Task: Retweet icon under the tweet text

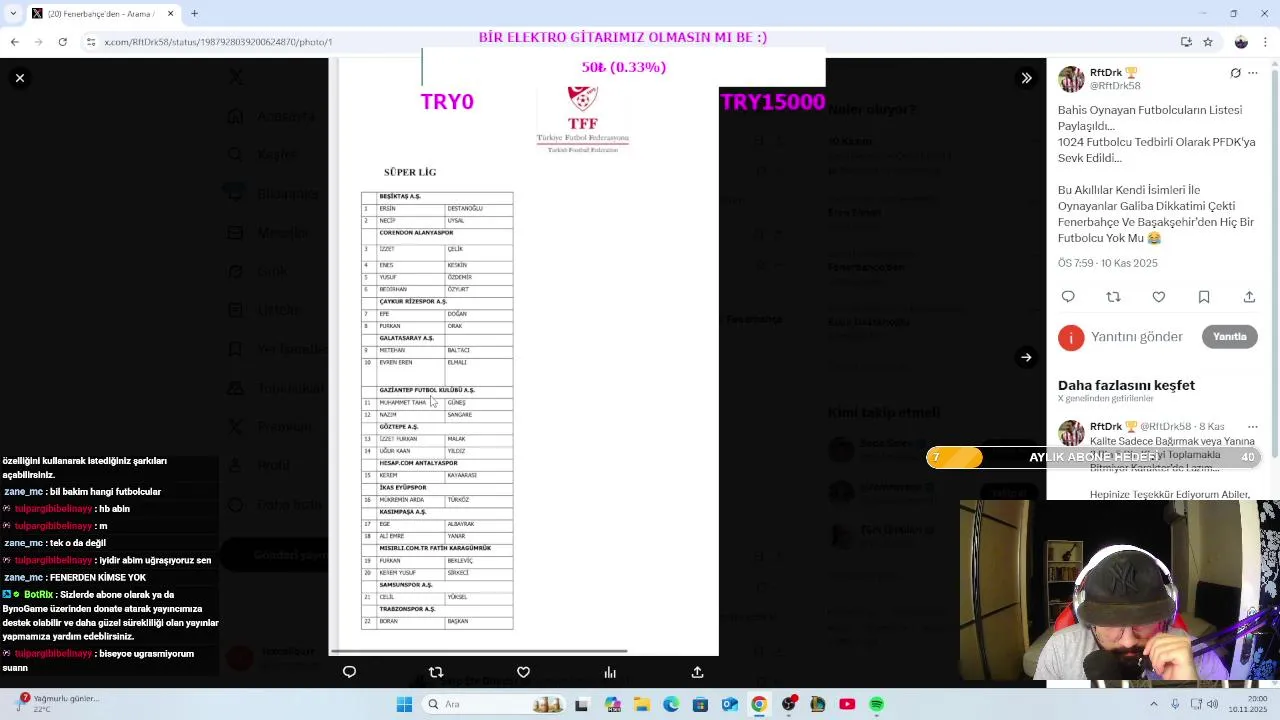Action: tap(1113, 297)
